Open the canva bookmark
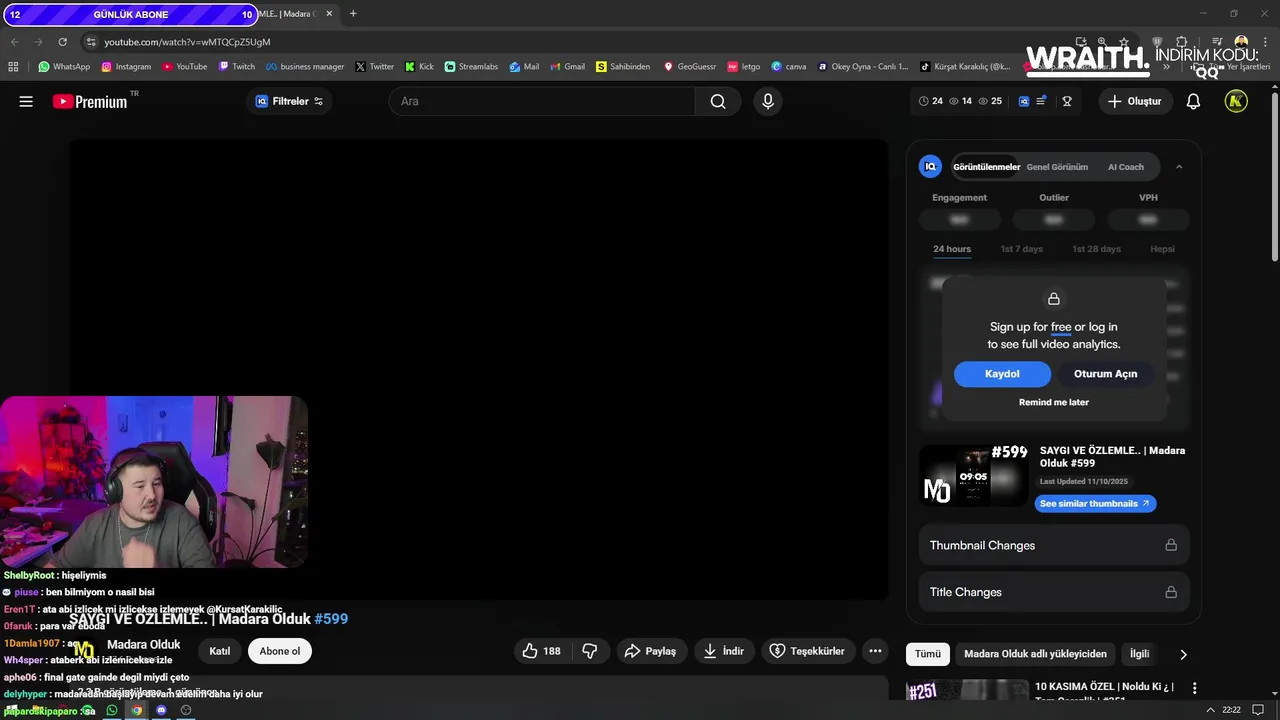 click(789, 67)
